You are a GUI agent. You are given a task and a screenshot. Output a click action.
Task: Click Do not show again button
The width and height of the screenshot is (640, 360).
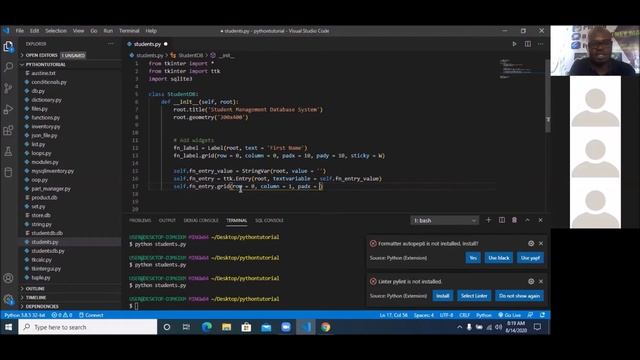pos(519,296)
